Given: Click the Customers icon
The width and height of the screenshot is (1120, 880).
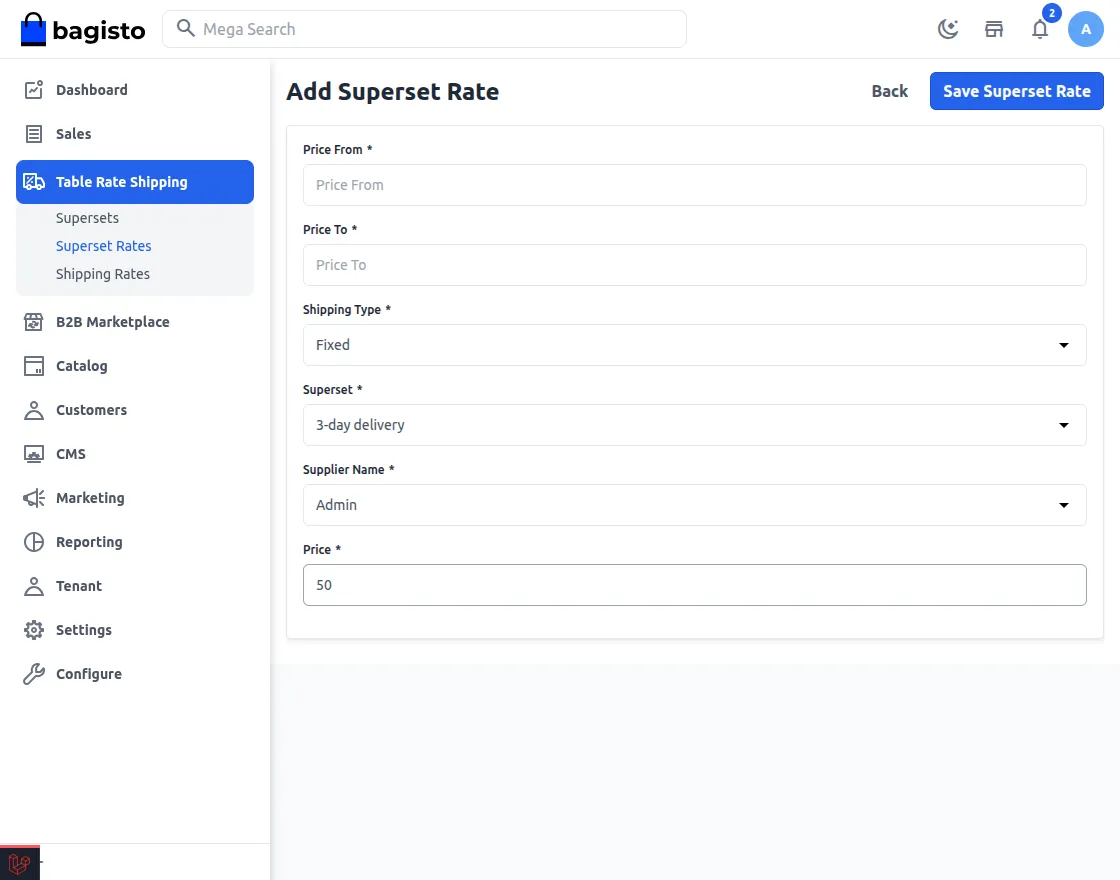Looking at the screenshot, I should pyautogui.click(x=31, y=409).
